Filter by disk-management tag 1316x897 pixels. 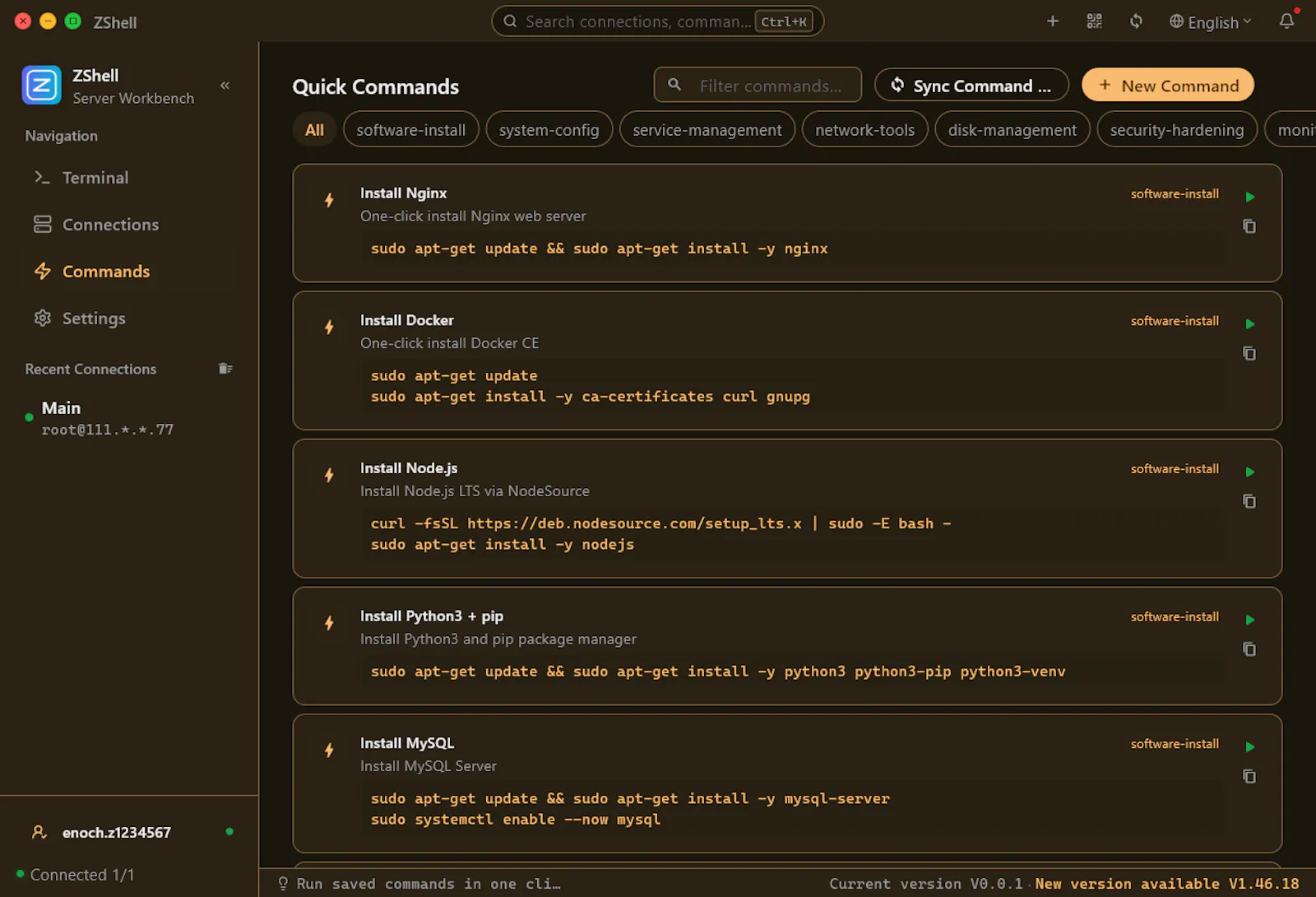(x=1012, y=130)
